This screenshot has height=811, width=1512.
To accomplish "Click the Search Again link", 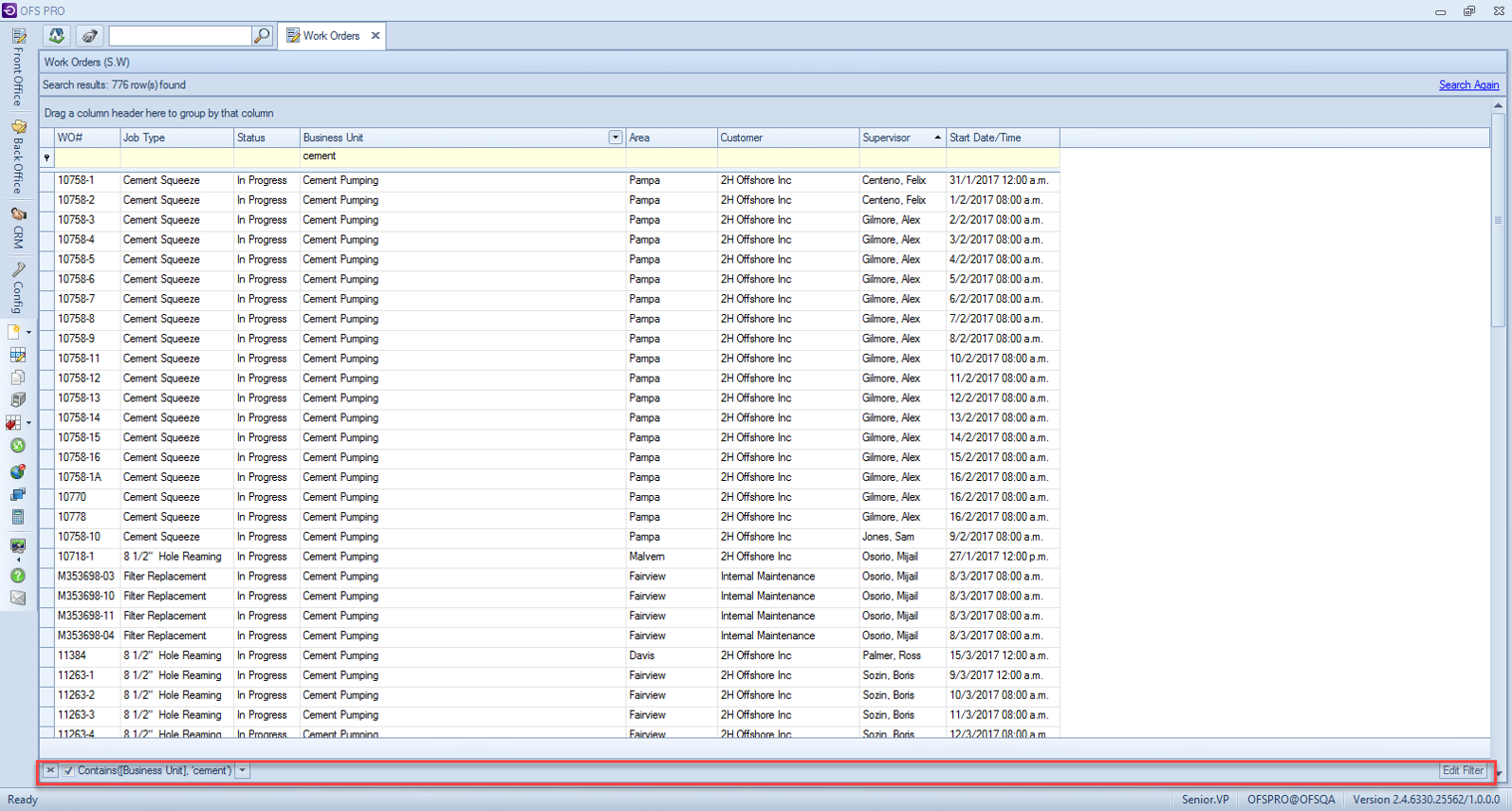I will tap(1468, 85).
